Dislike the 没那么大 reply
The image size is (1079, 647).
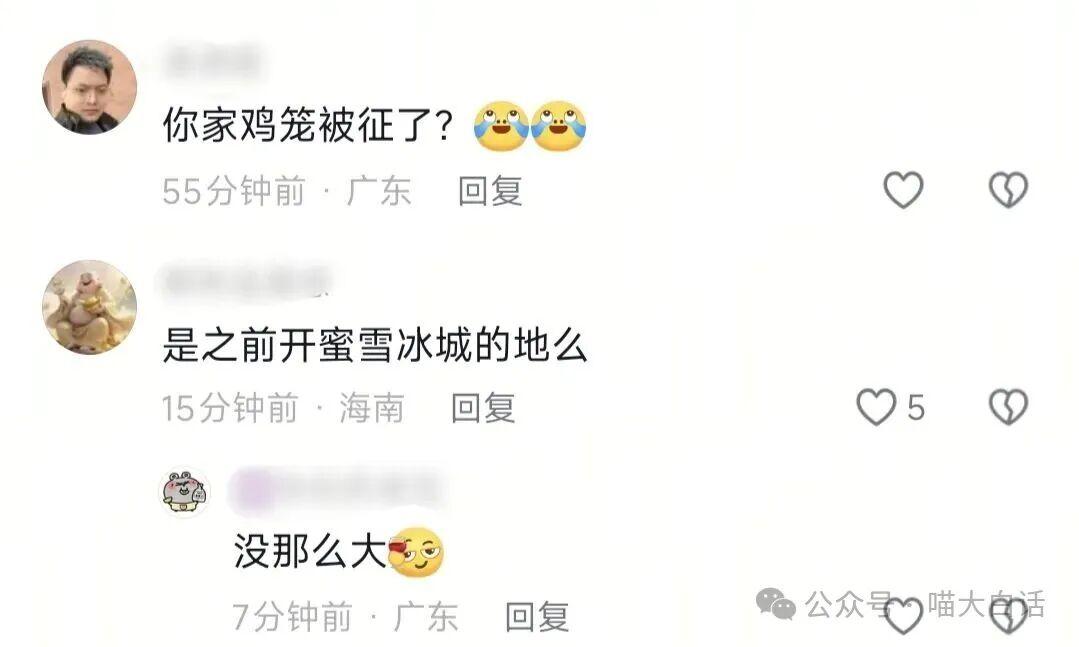1008,615
